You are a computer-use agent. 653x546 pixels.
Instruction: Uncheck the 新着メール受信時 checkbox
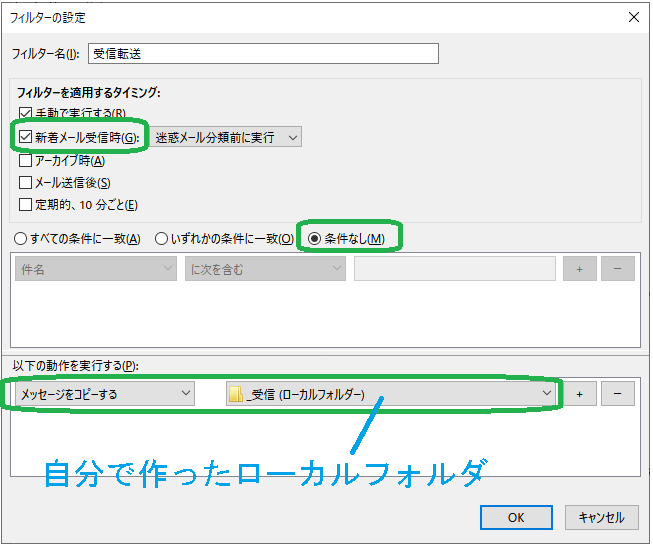(x=26, y=137)
